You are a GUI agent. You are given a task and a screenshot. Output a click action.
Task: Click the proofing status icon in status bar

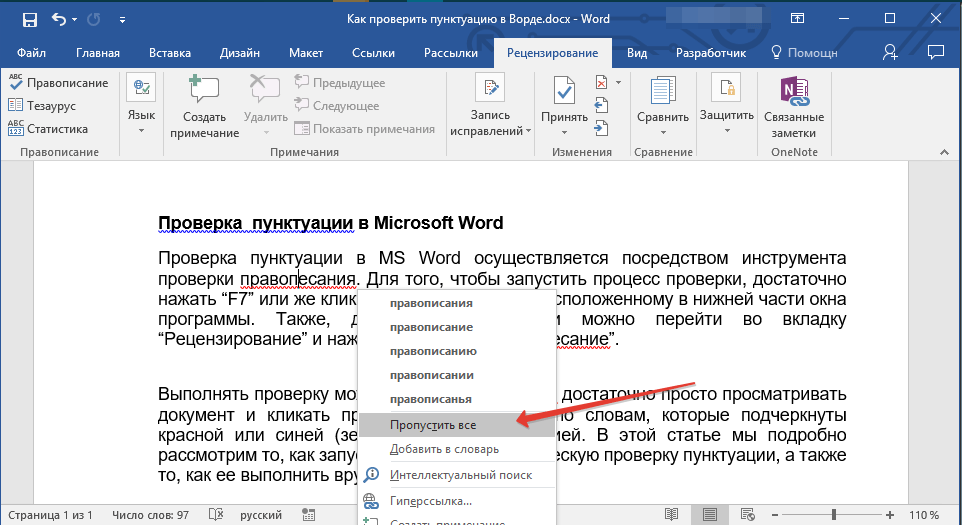point(214,515)
